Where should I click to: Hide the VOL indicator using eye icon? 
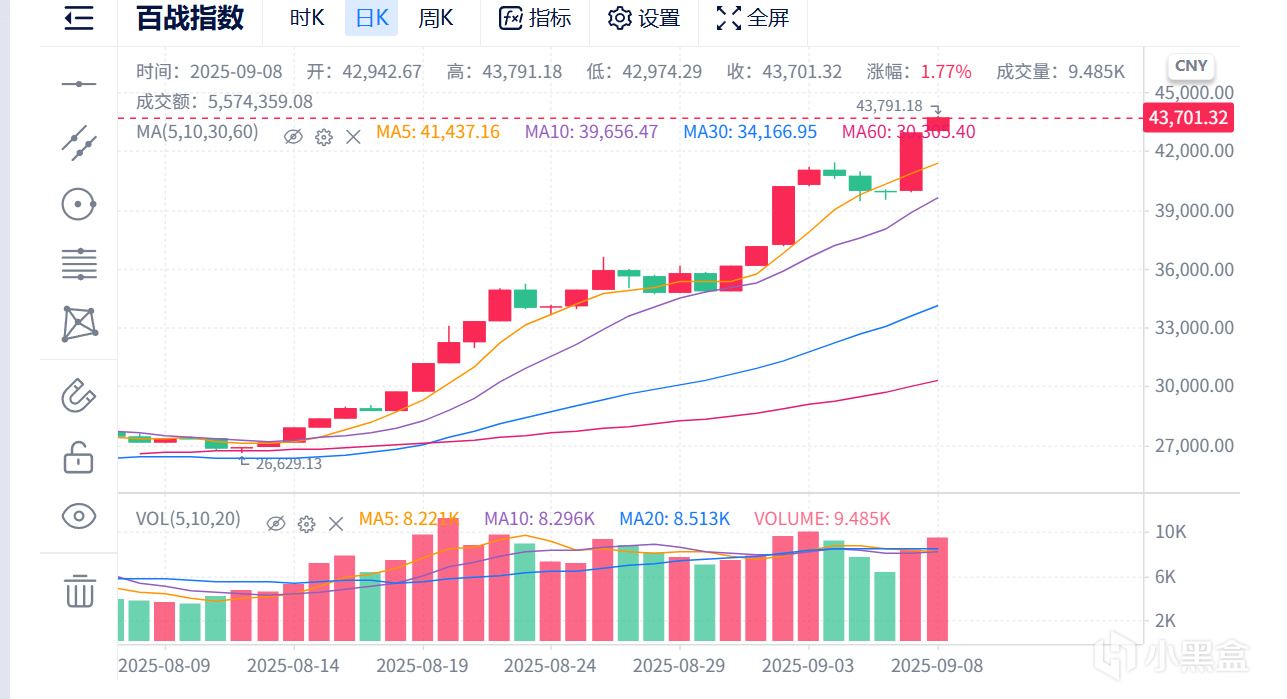[x=277, y=523]
